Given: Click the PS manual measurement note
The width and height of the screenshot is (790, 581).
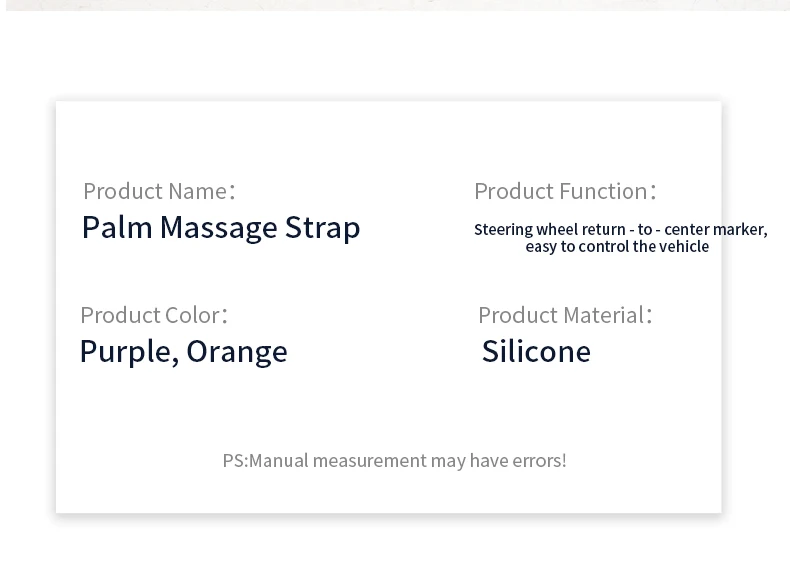Looking at the screenshot, I should [x=394, y=461].
